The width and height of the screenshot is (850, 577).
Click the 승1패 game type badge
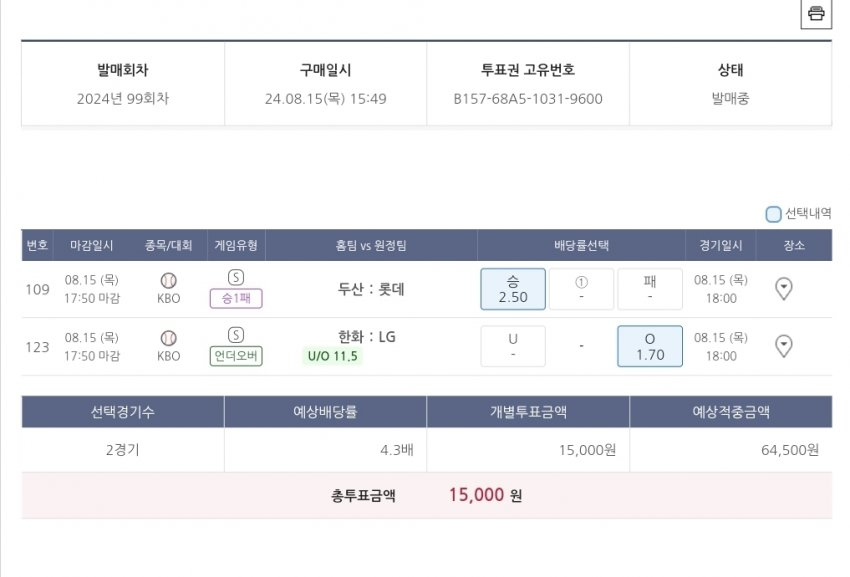[x=236, y=299]
